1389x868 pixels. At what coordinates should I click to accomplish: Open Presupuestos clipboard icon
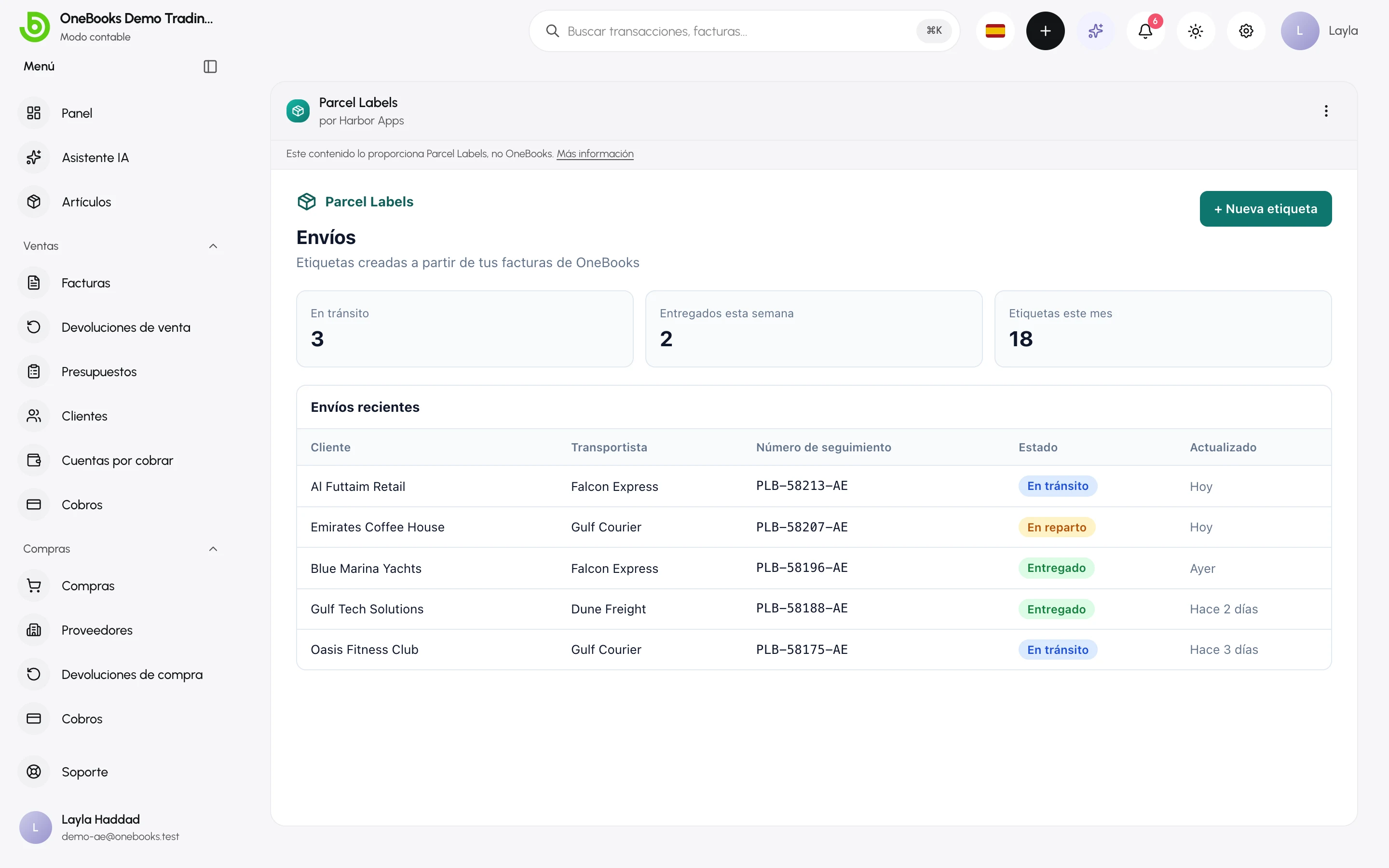pyautogui.click(x=34, y=371)
